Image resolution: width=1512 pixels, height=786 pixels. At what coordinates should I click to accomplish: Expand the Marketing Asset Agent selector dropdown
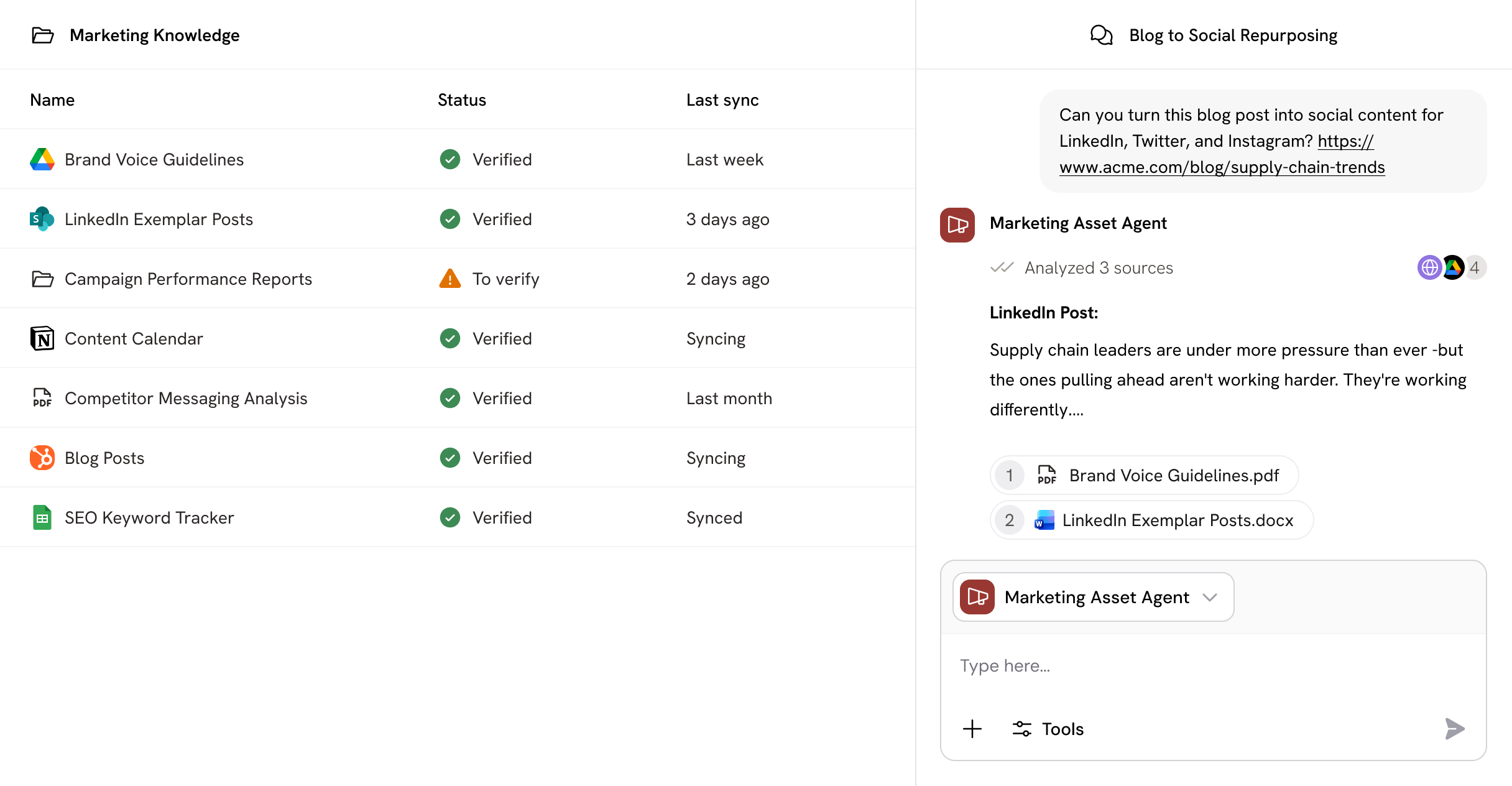pos(1210,597)
